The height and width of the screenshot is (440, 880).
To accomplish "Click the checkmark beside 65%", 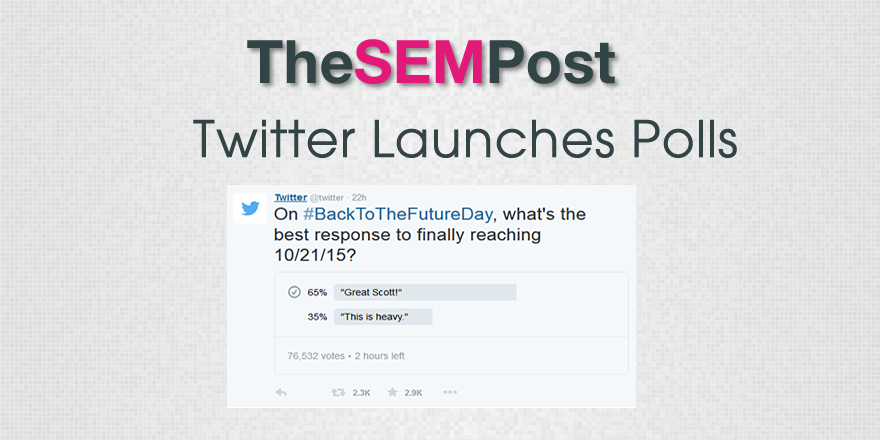I will coord(294,293).
